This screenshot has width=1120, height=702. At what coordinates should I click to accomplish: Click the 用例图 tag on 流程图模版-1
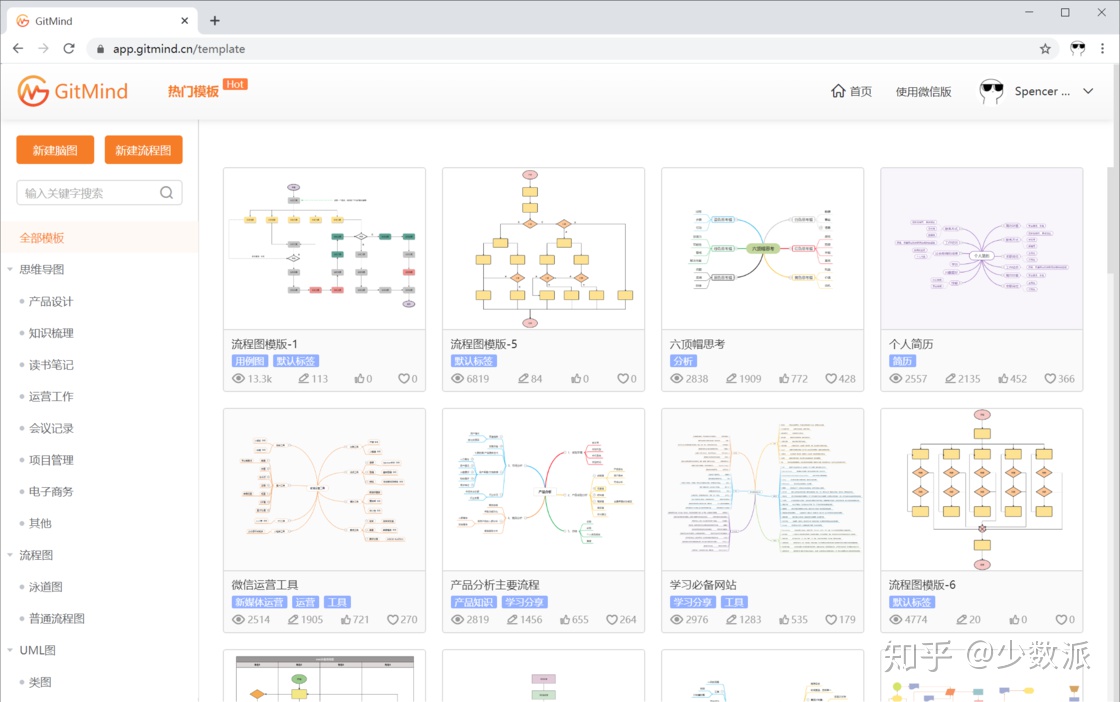tap(249, 361)
